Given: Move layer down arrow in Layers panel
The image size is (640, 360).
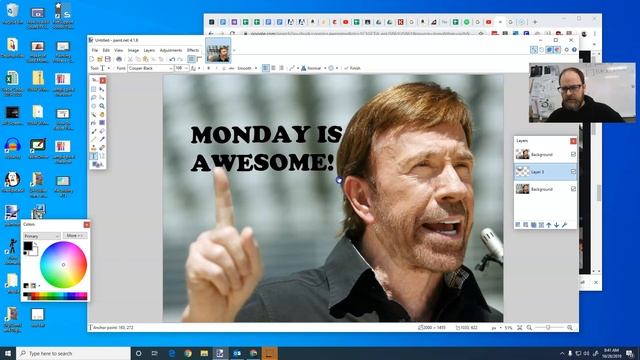Looking at the screenshot, I should click(556, 225).
